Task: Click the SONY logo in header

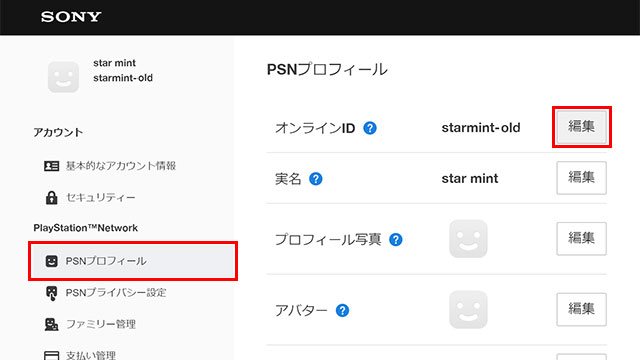Action: (71, 17)
